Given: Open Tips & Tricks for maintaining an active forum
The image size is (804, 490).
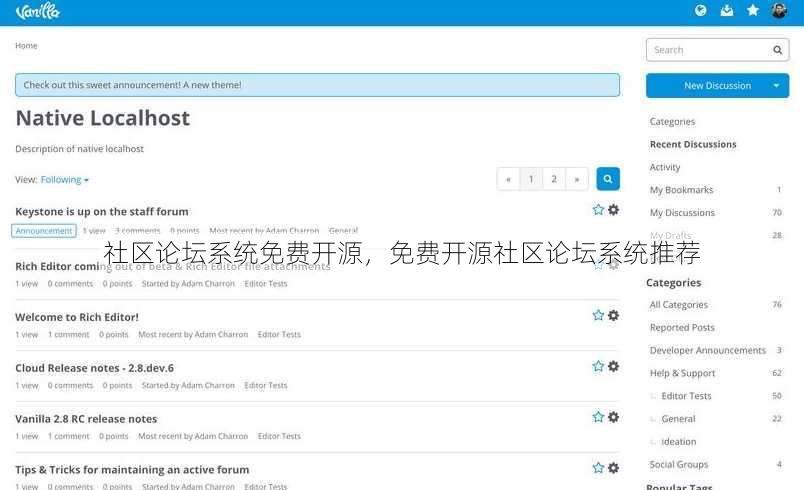Looking at the screenshot, I should pyautogui.click(x=132, y=469).
